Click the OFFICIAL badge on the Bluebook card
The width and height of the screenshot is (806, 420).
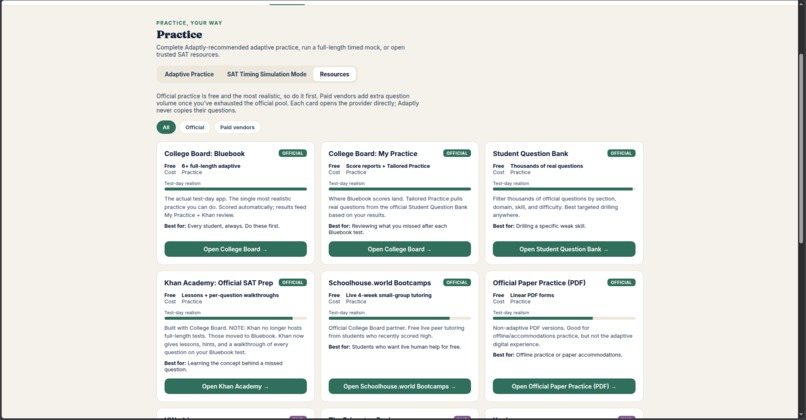click(x=292, y=153)
